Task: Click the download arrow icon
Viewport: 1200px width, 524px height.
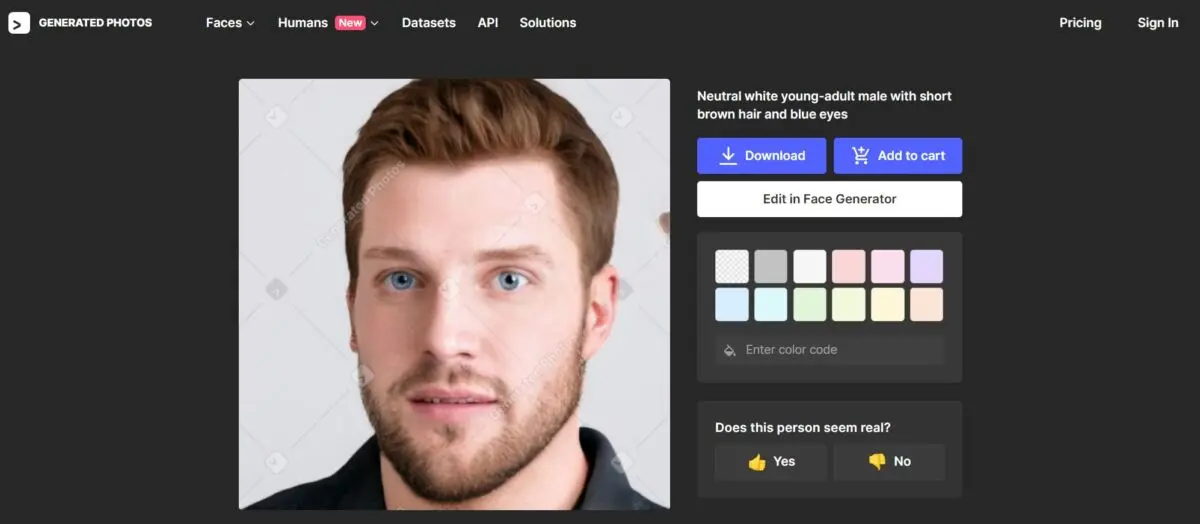Action: [728, 155]
